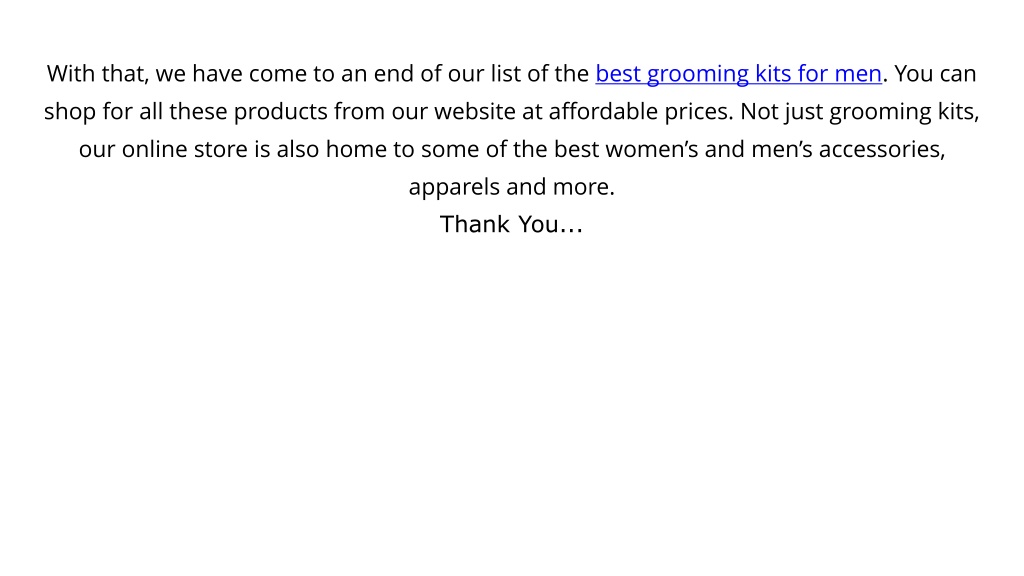
Task: Click the phrase 'With that' at paragraph start
Action: [x=97, y=74]
